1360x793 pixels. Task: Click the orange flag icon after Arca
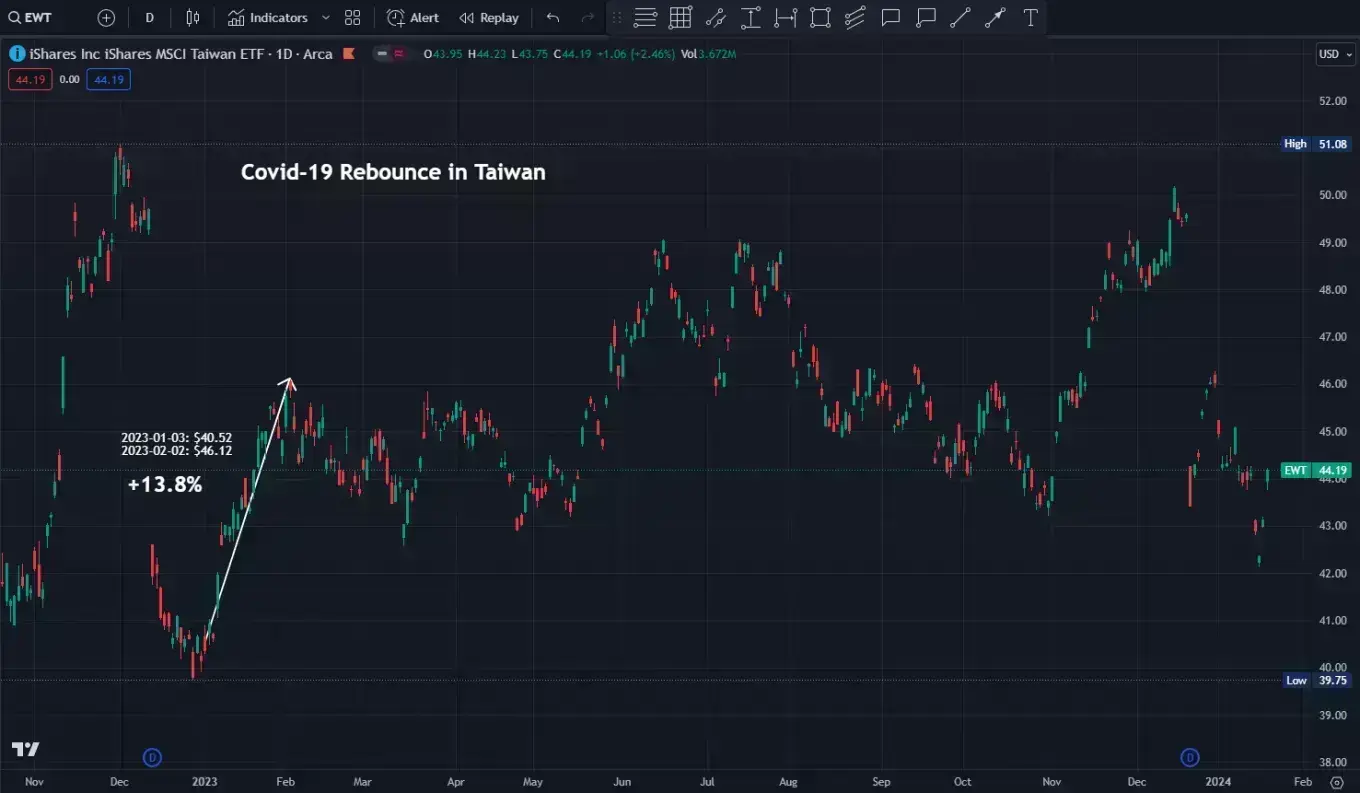pyautogui.click(x=348, y=54)
